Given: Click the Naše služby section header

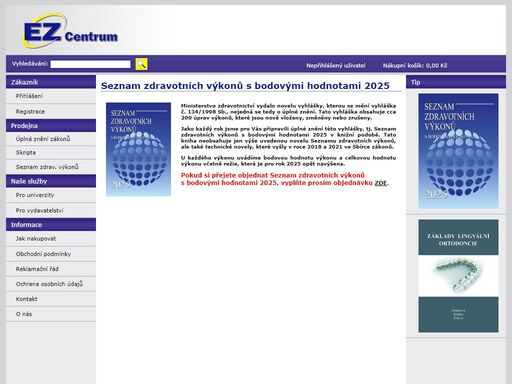Looking at the screenshot, I should click(x=51, y=181).
